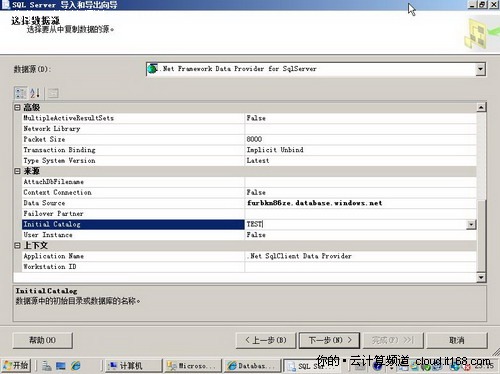Click the Property Pages toolbar icon
The height and width of the screenshot is (374, 500).
coord(53,93)
